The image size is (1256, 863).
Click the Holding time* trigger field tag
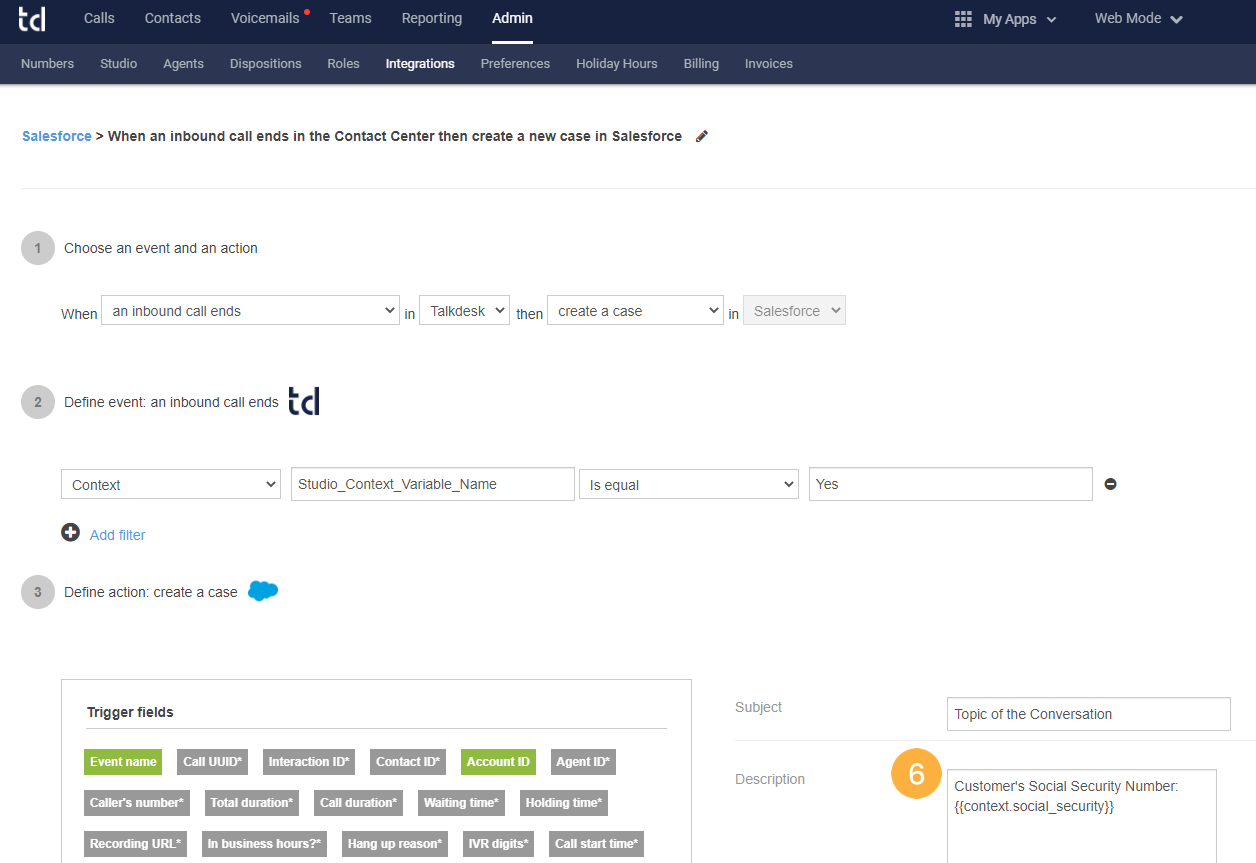pos(564,803)
